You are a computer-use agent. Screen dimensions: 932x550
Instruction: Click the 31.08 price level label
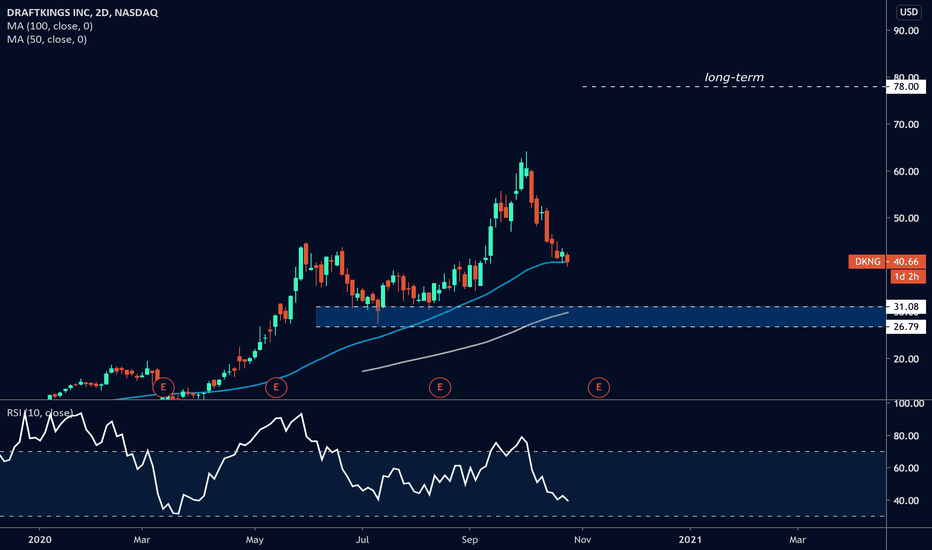[x=906, y=307]
